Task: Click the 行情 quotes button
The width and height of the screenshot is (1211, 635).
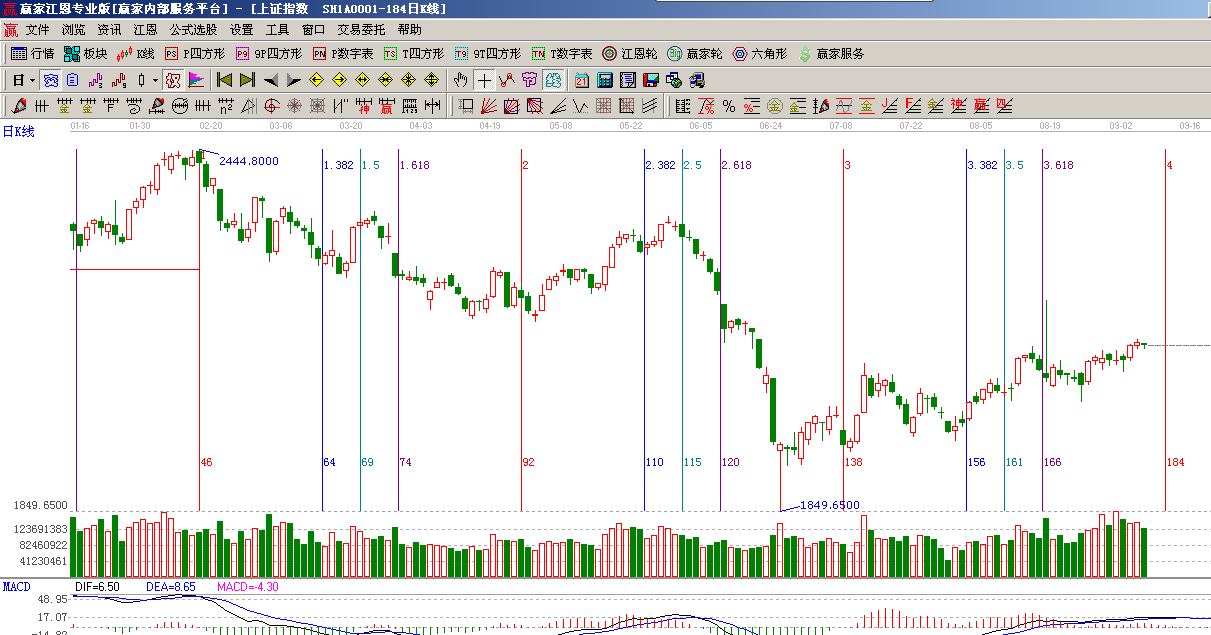Action: (33, 54)
